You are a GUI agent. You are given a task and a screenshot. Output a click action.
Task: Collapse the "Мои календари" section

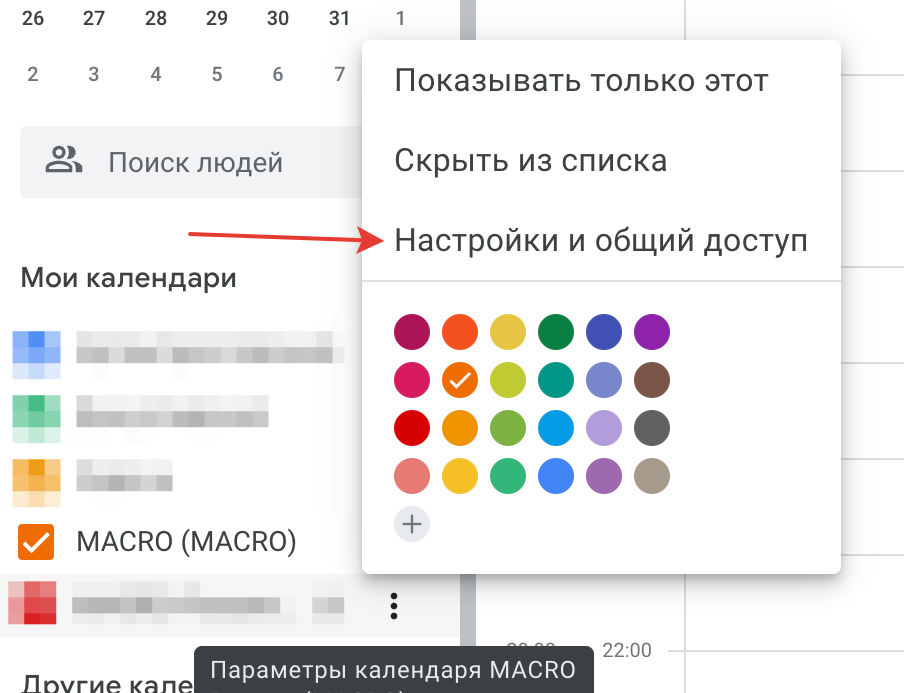(128, 277)
